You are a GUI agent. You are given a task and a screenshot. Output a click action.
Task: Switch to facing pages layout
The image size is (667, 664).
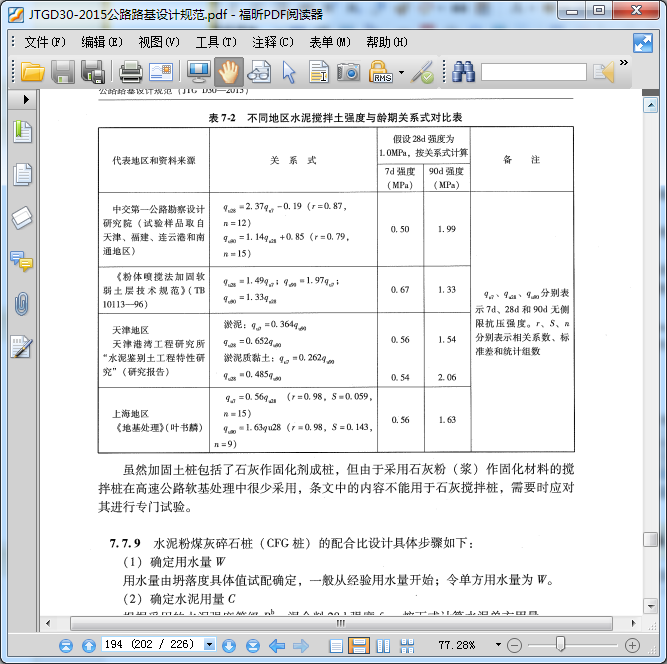(383, 646)
